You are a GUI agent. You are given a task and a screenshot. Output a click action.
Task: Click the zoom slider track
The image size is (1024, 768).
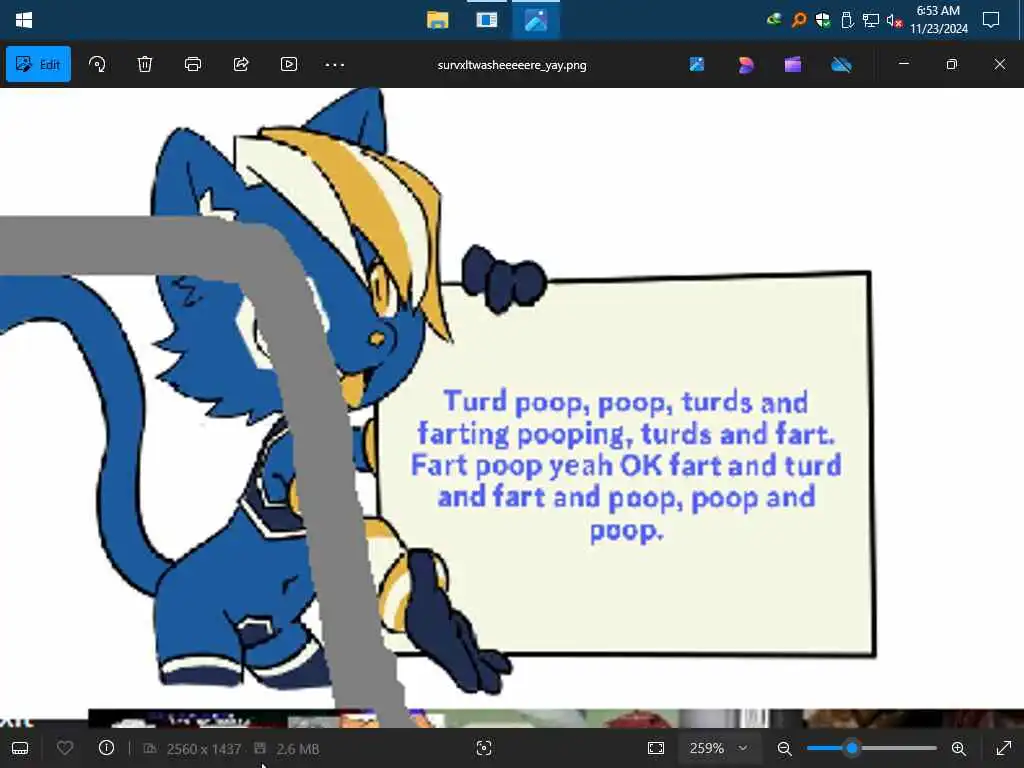point(872,748)
